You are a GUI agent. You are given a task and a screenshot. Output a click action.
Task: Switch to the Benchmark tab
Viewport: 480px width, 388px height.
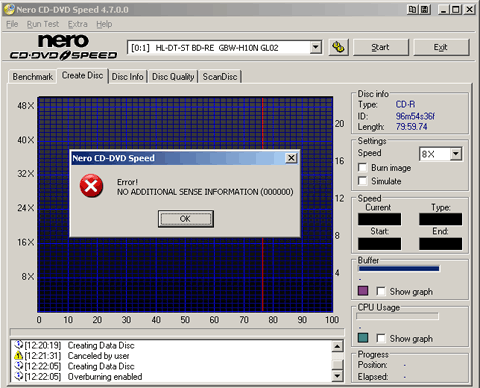(33, 77)
